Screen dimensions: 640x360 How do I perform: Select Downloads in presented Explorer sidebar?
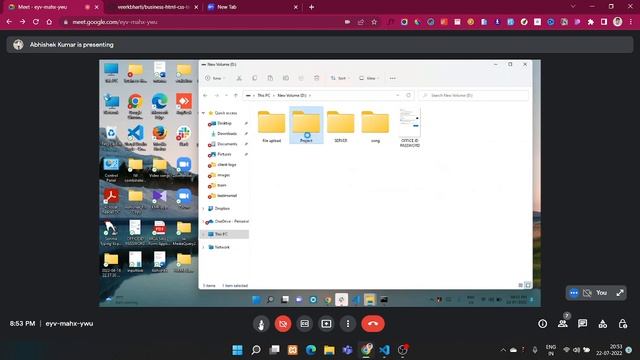227,133
